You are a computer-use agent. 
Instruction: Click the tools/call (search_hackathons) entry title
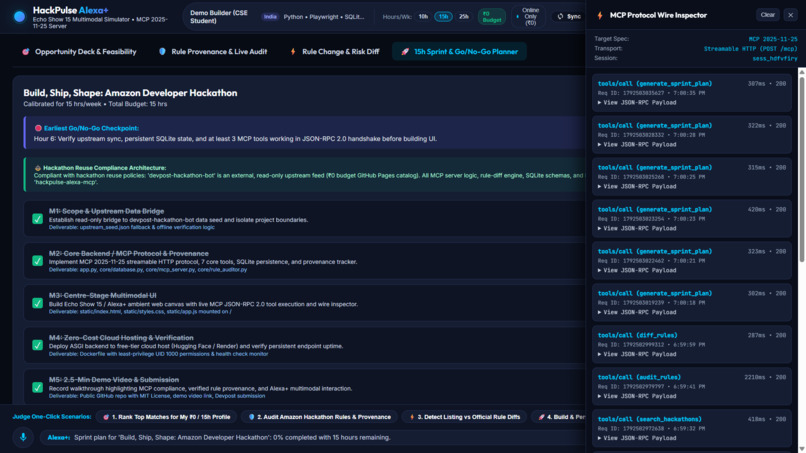(x=649, y=419)
